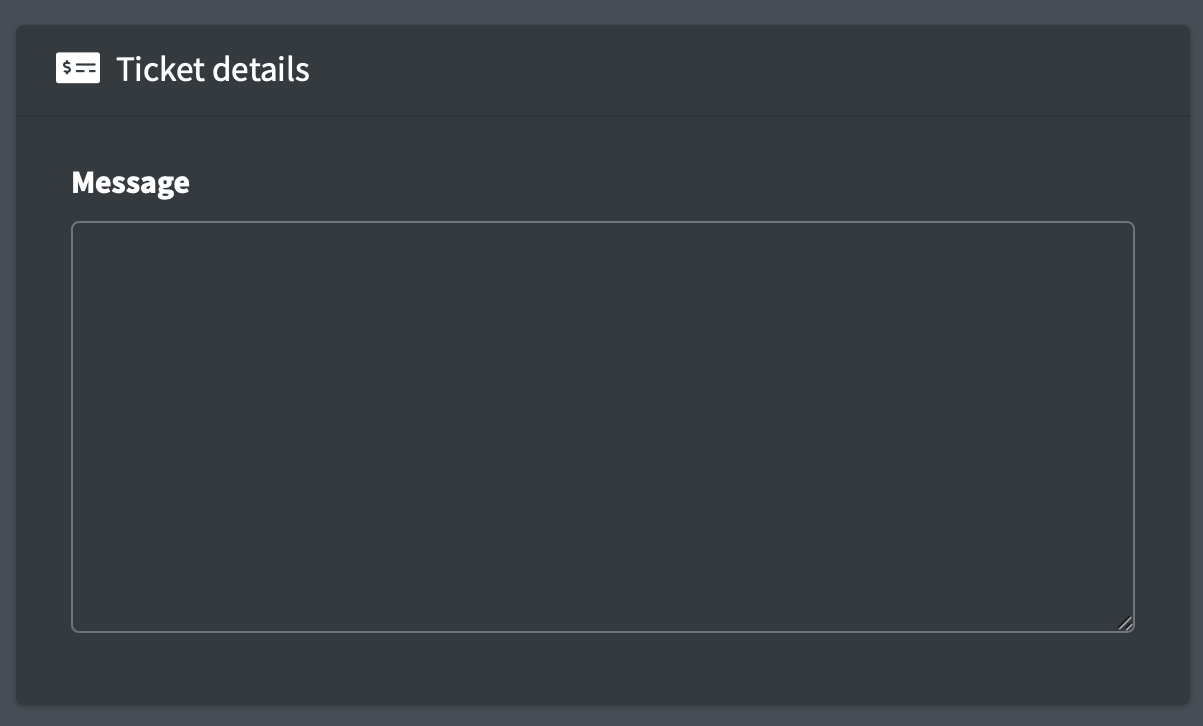Click the "Message" field label
Screen dimensions: 1203x726
[x=130, y=182]
